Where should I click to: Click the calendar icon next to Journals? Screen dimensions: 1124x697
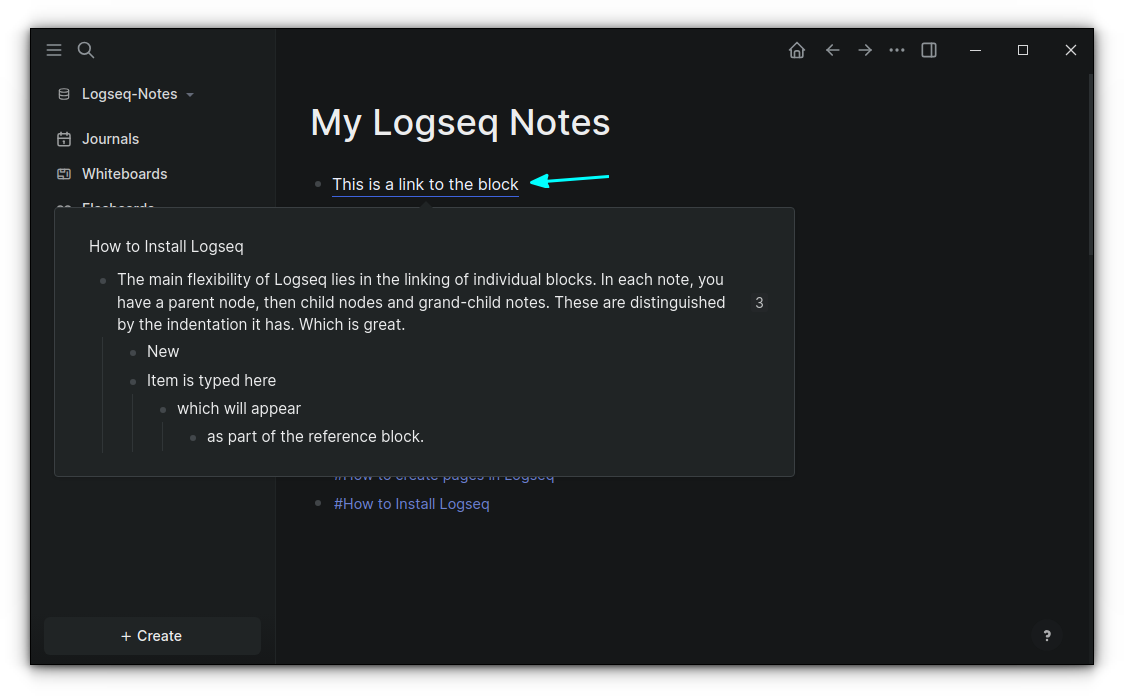pos(62,138)
